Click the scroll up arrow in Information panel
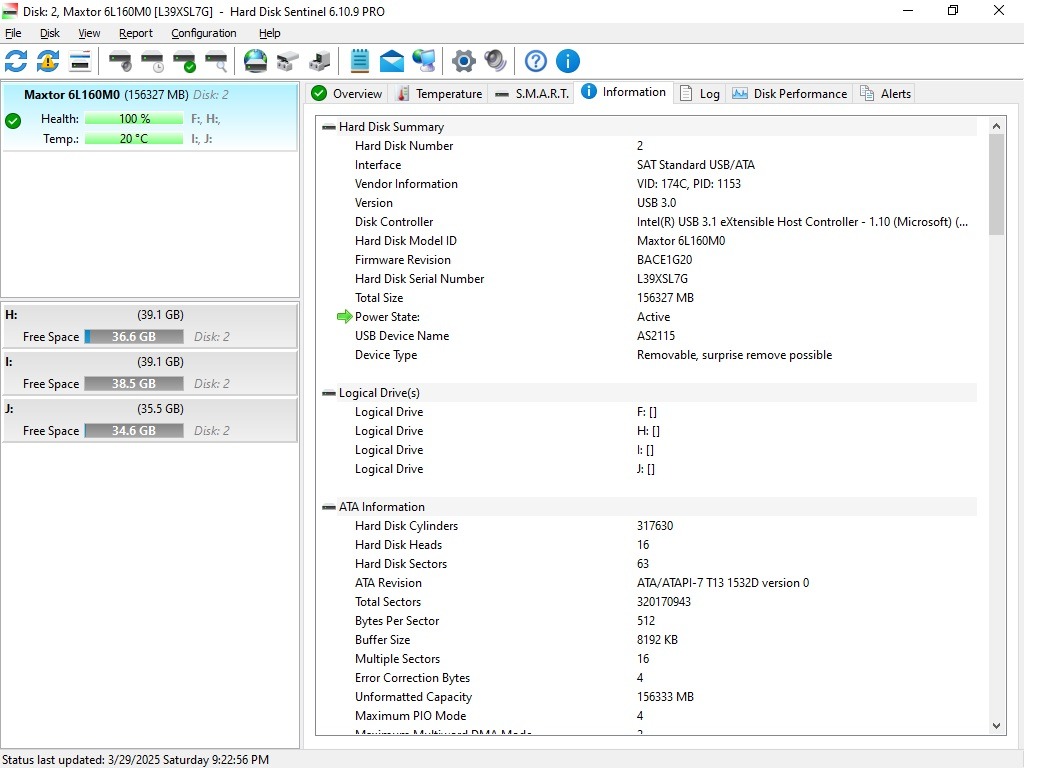 (x=996, y=126)
